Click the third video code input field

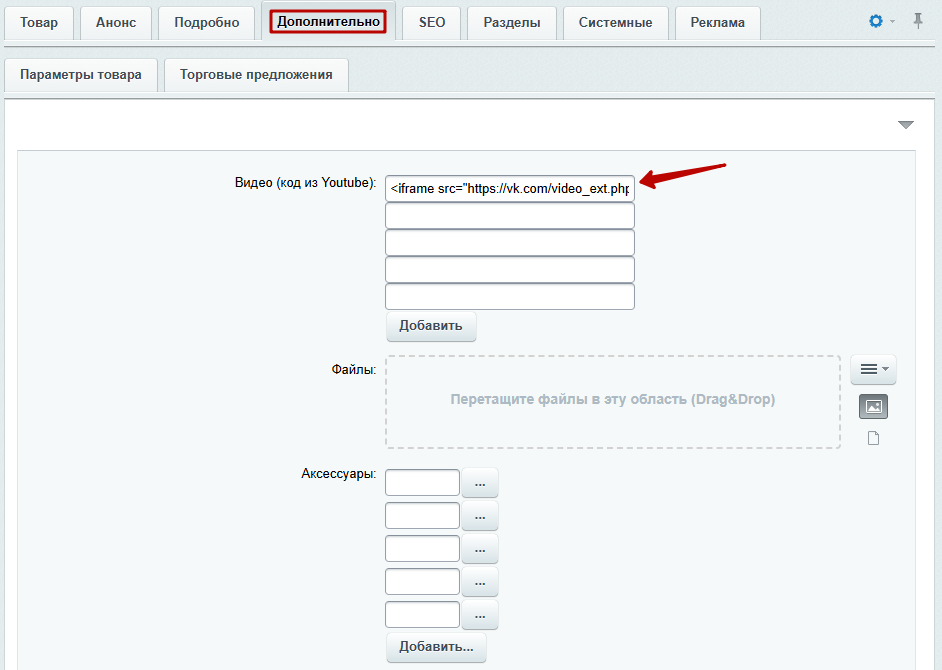pyautogui.click(x=509, y=243)
